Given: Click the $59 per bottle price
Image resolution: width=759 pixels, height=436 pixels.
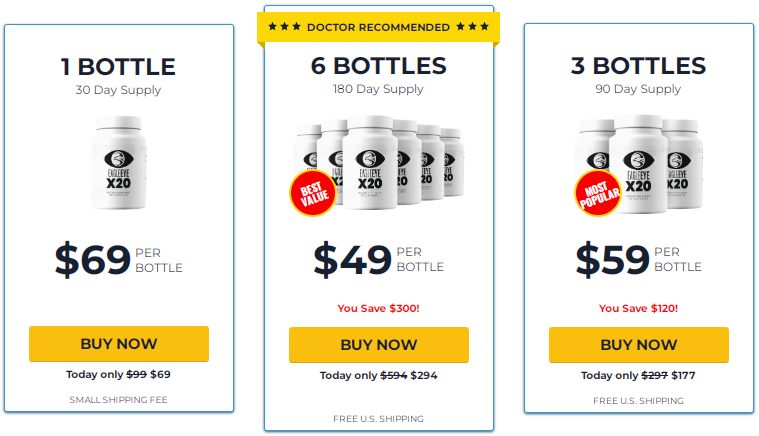Looking at the screenshot, I should coord(638,259).
